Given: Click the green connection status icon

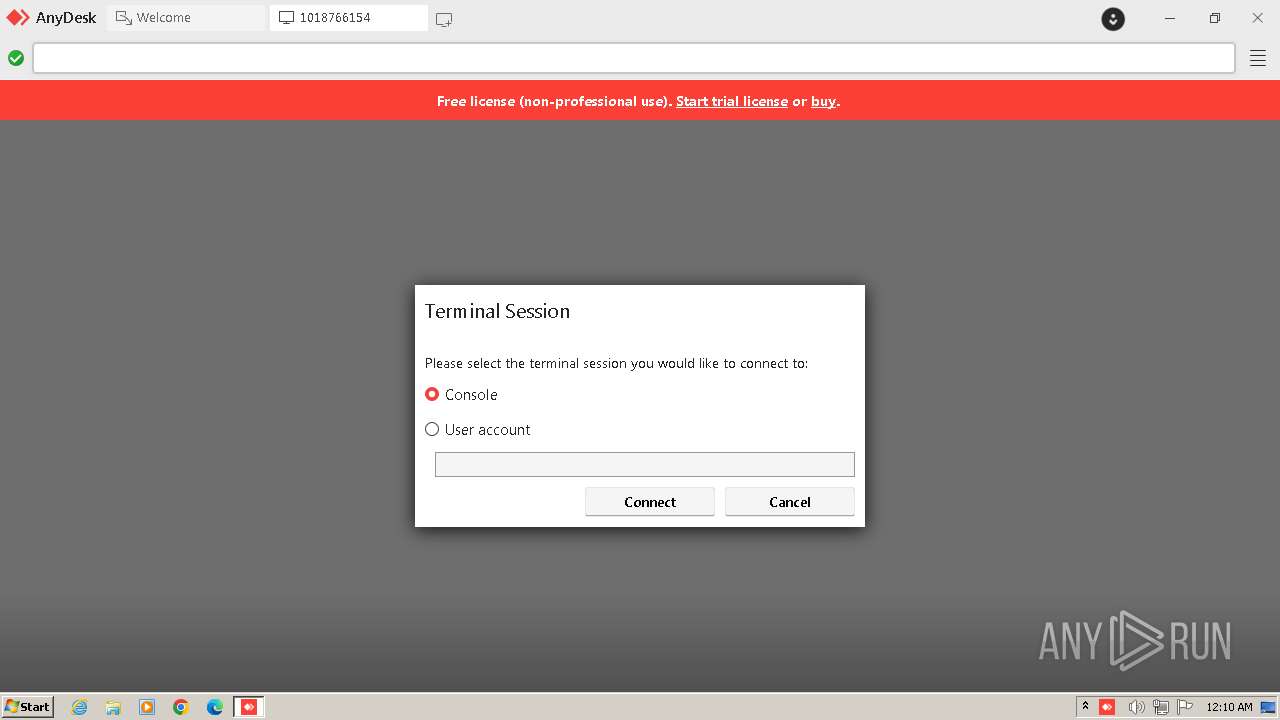Looking at the screenshot, I should 16,58.
